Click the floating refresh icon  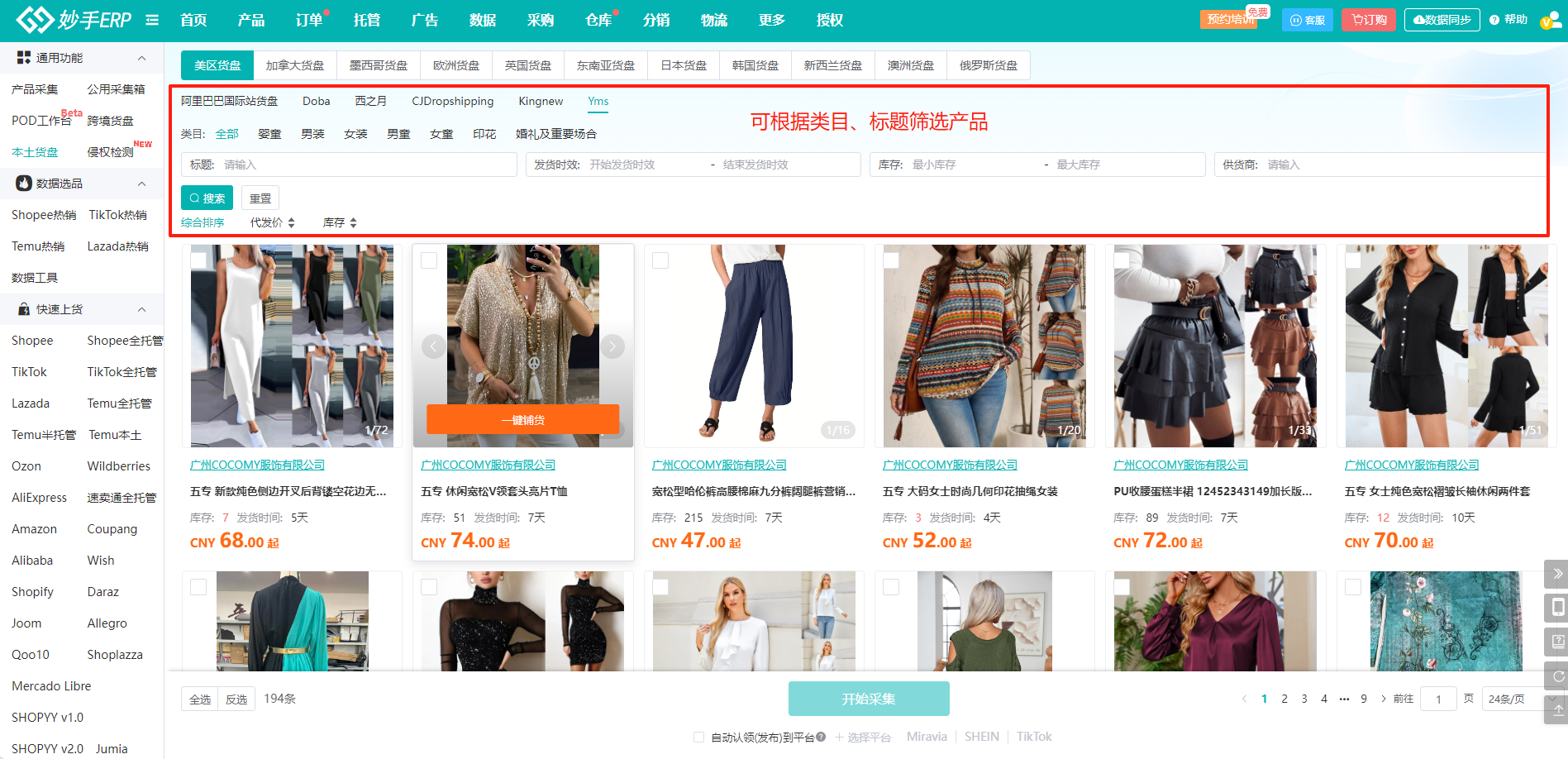coord(1557,676)
